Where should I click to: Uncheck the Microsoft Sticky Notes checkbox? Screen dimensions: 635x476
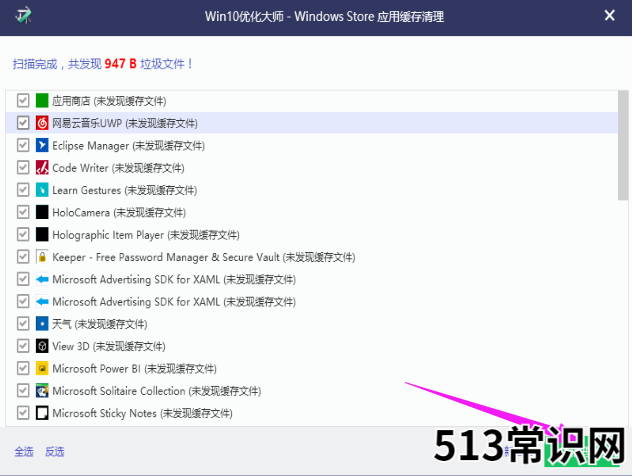[23, 412]
